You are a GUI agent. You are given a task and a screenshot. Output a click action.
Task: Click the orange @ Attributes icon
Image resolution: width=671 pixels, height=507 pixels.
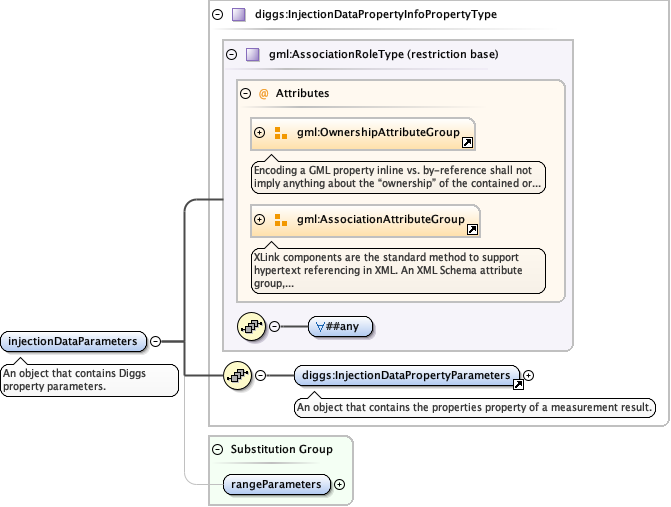pyautogui.click(x=264, y=93)
